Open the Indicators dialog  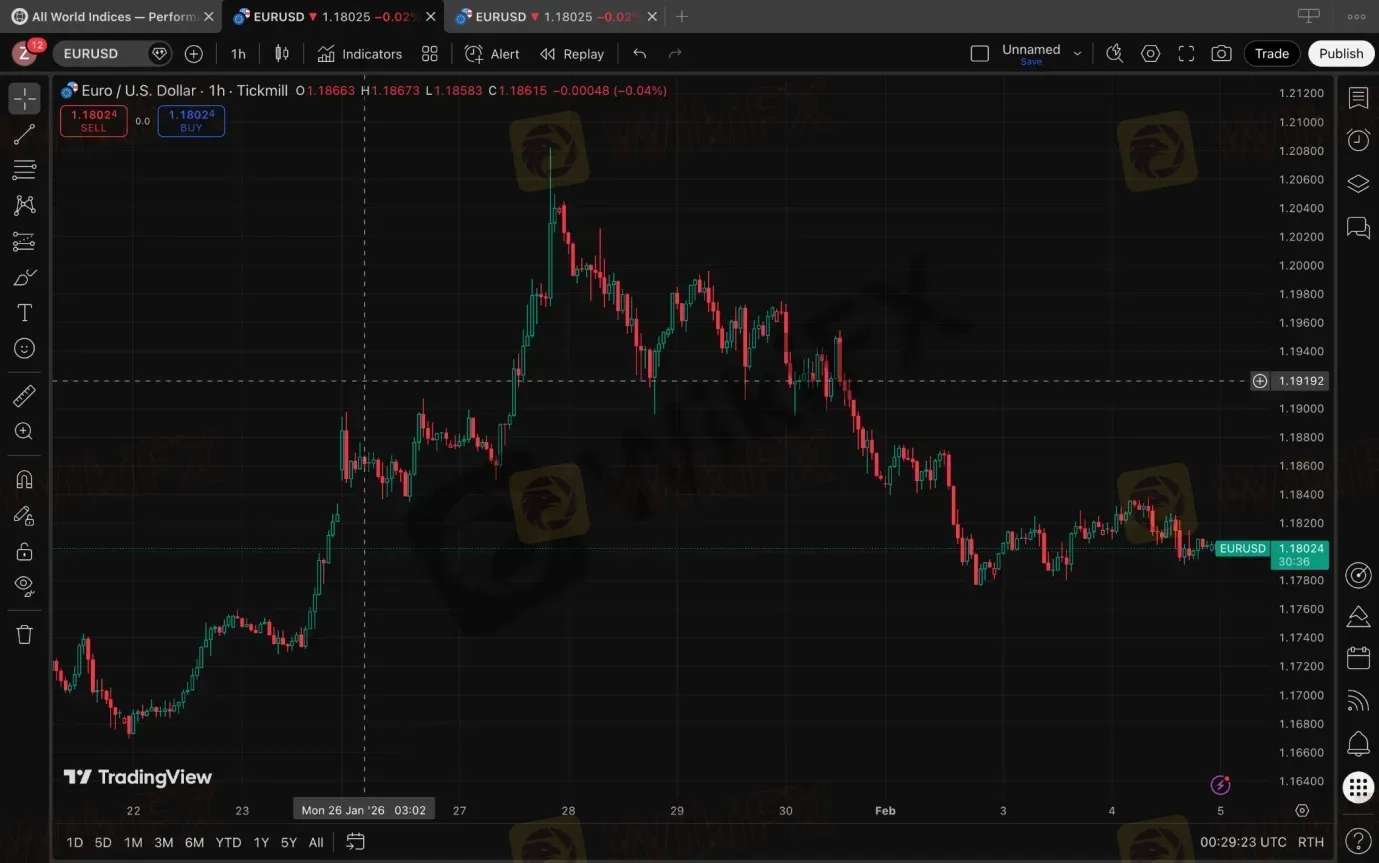click(x=360, y=54)
